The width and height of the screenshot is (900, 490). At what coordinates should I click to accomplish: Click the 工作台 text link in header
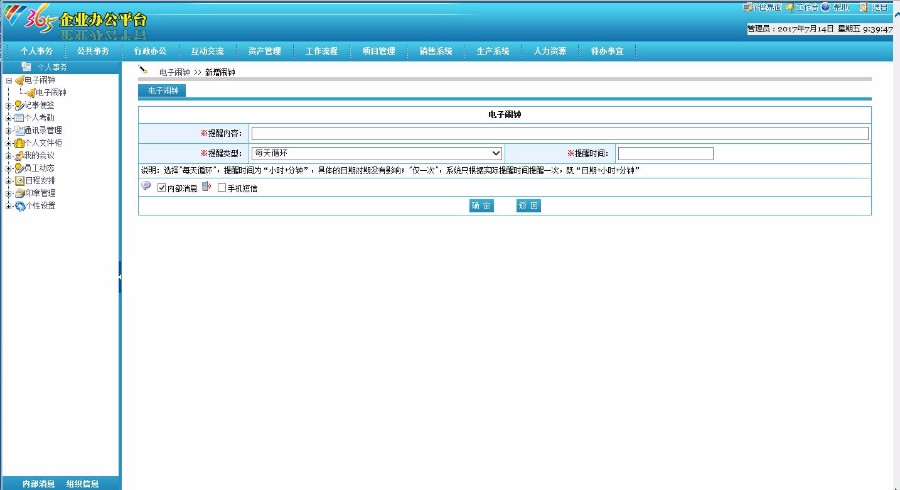point(806,7)
